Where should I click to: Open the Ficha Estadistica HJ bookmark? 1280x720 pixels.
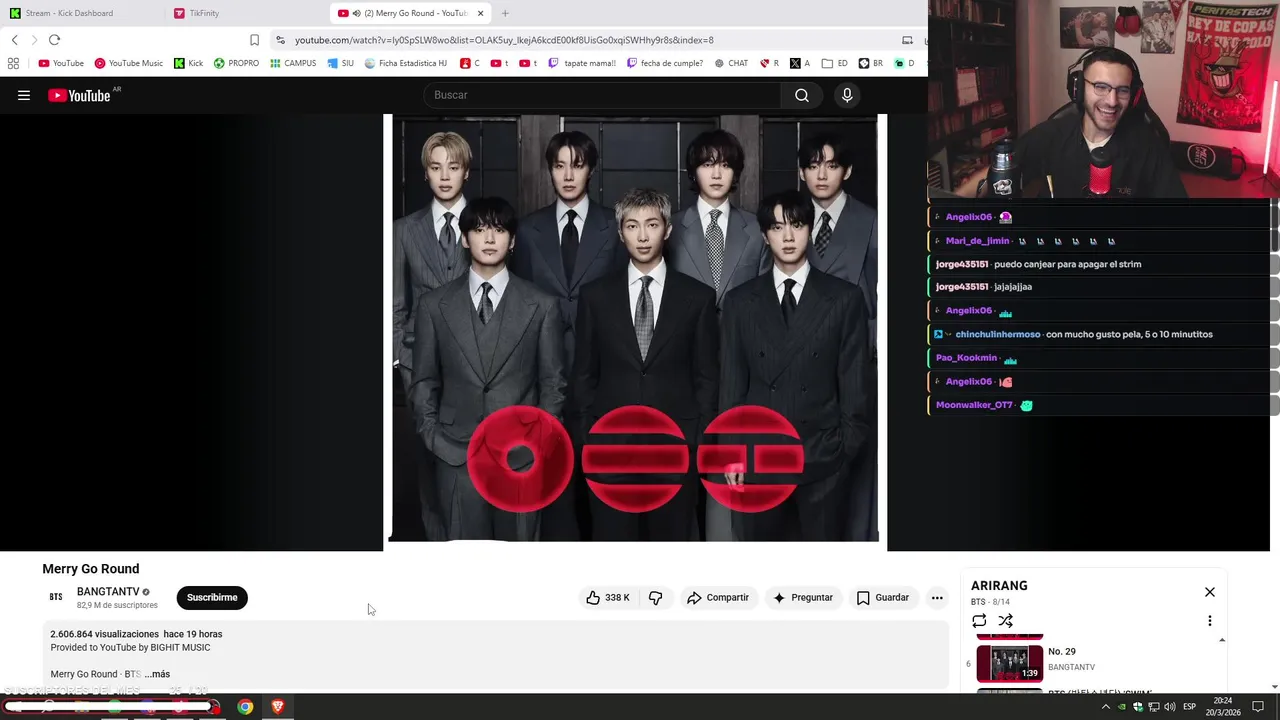405,63
